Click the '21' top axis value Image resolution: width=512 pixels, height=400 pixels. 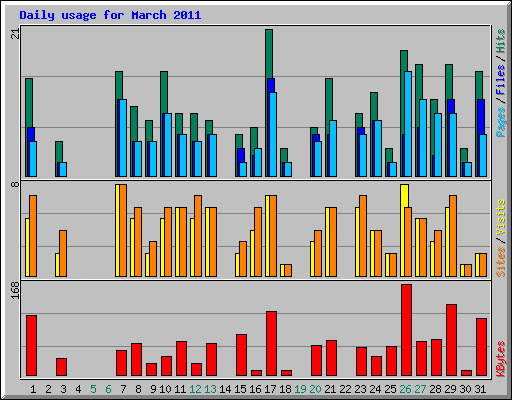[15, 33]
